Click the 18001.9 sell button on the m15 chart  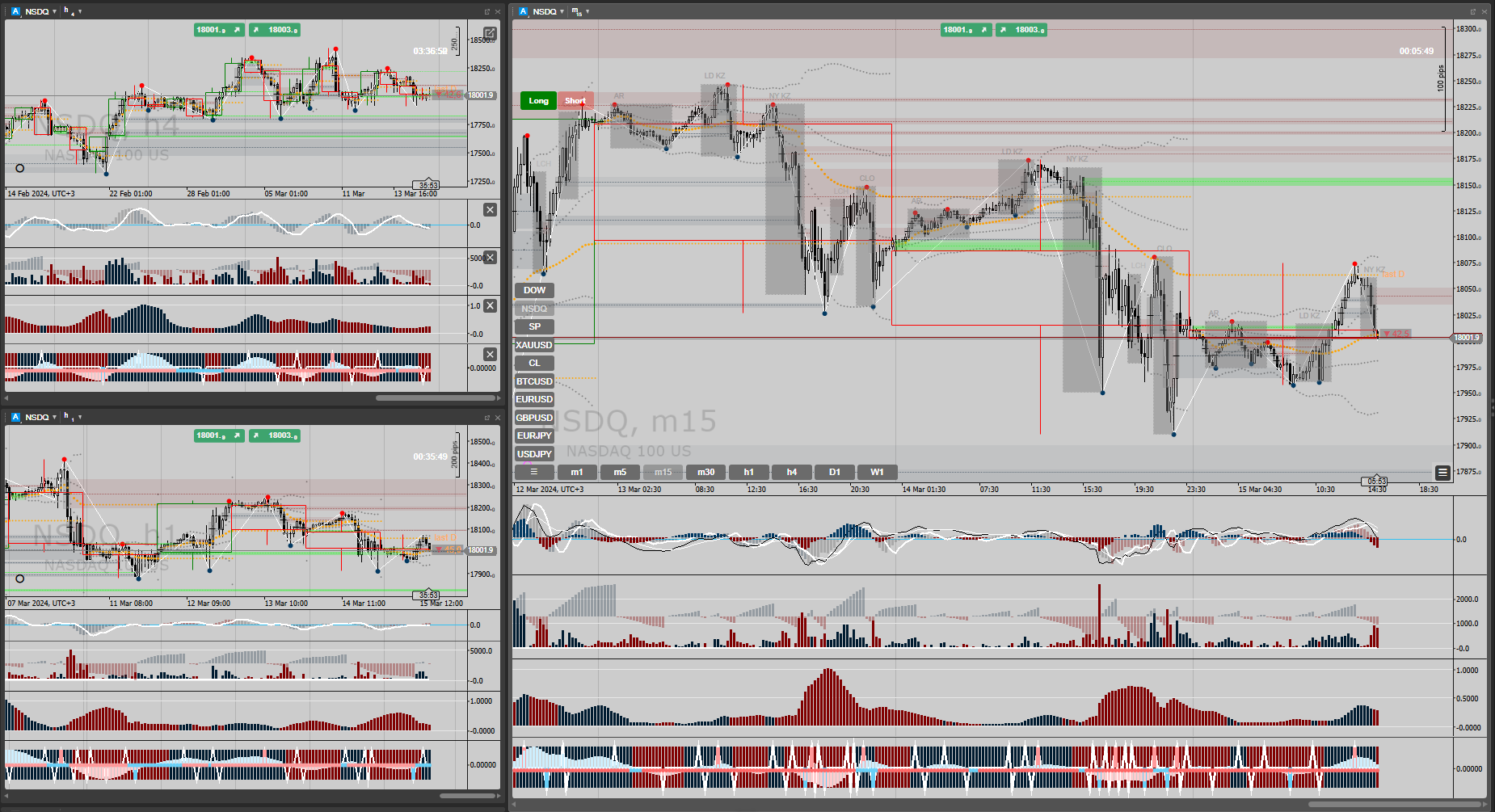coord(966,30)
